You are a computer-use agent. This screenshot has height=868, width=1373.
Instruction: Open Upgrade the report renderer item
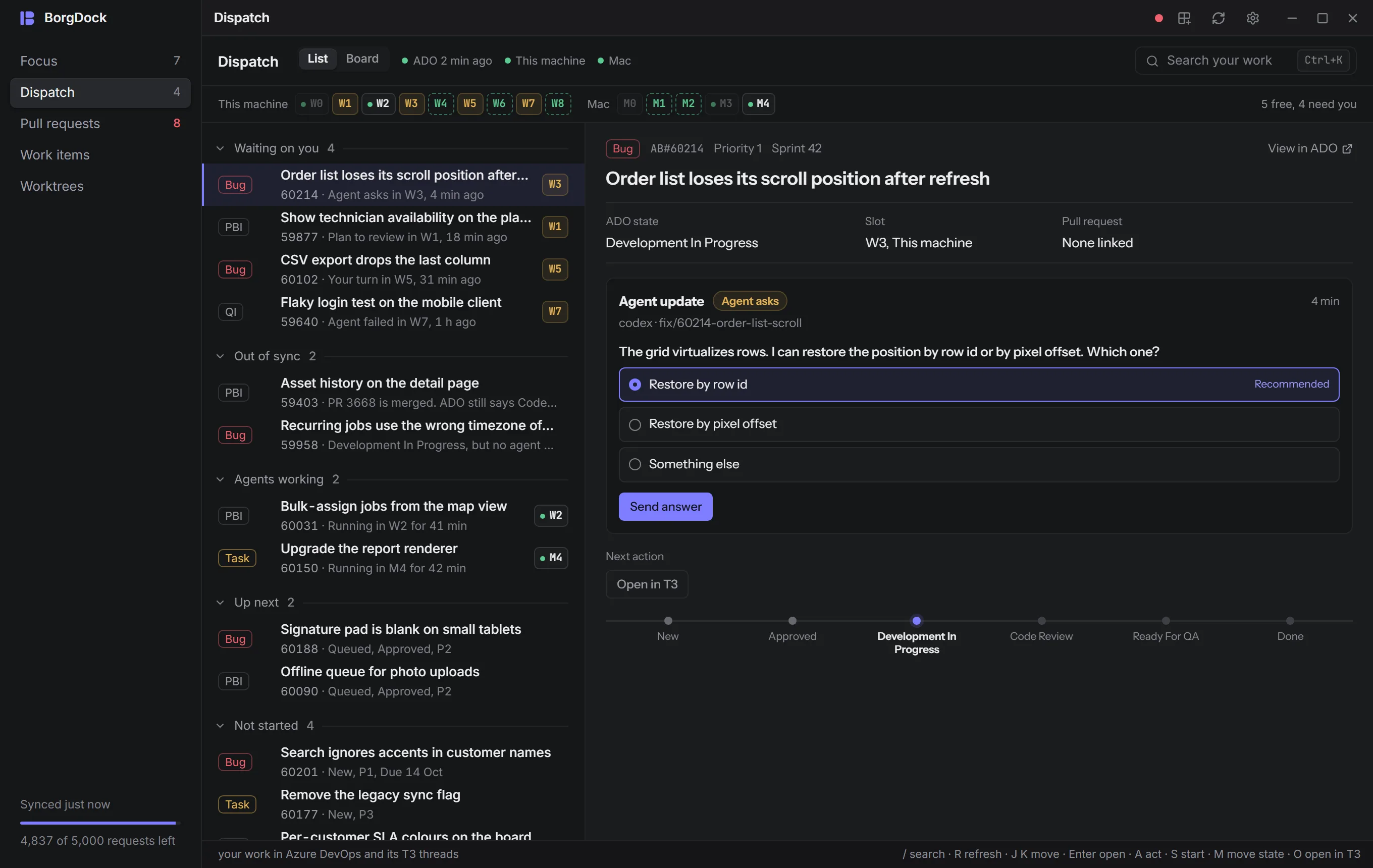[x=393, y=558]
